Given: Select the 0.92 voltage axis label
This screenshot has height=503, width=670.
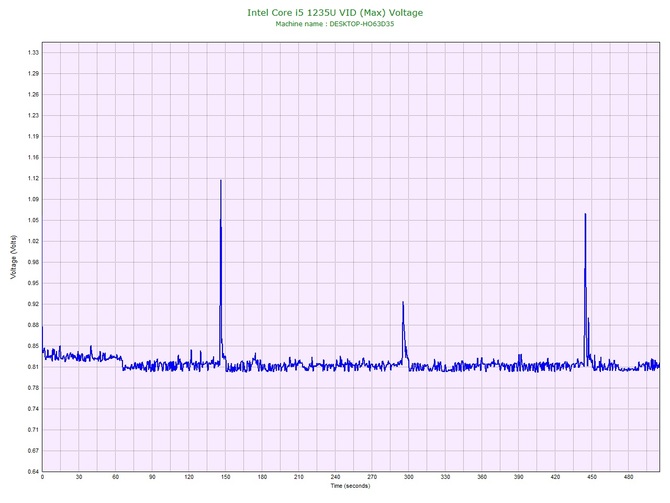Looking at the screenshot, I should pyautogui.click(x=33, y=304).
